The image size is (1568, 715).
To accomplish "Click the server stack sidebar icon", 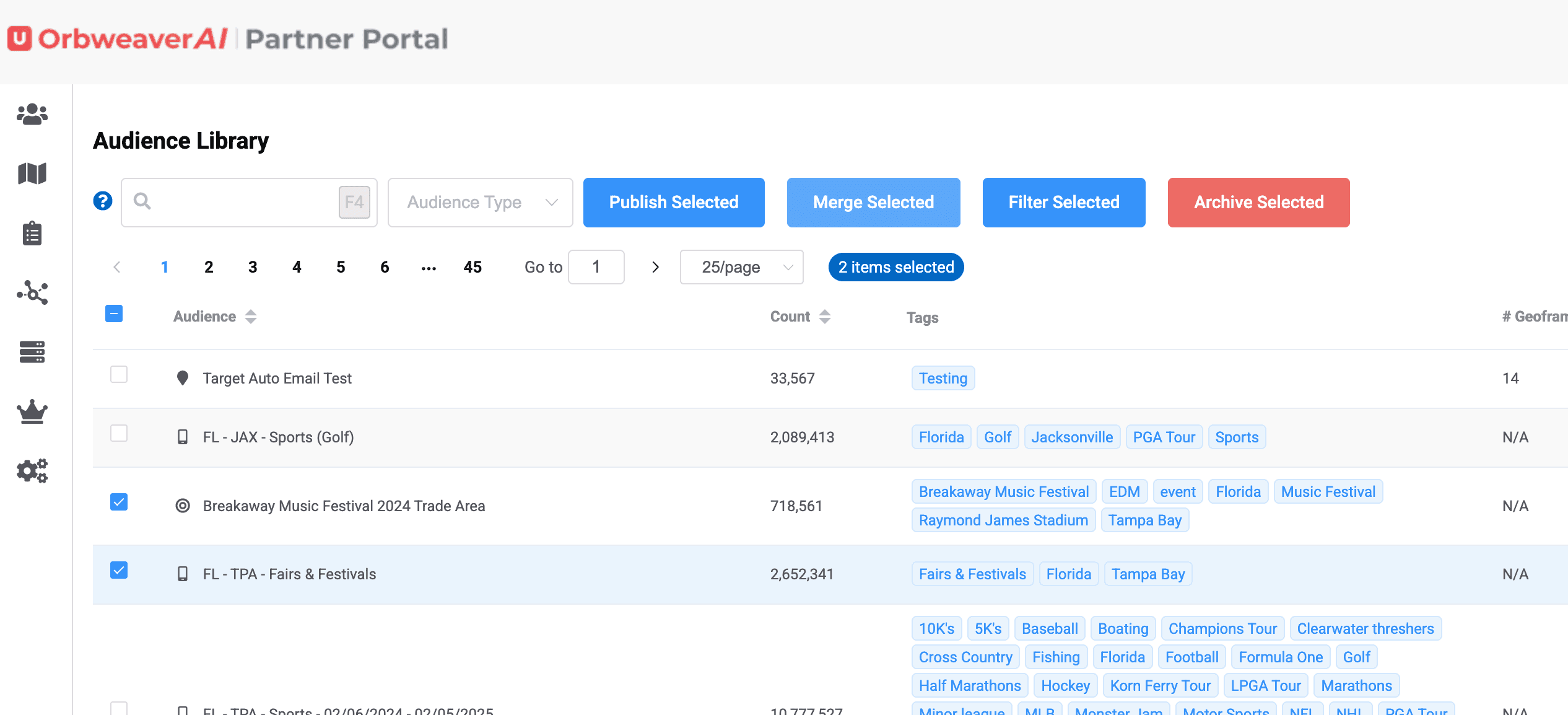I will pos(32,352).
